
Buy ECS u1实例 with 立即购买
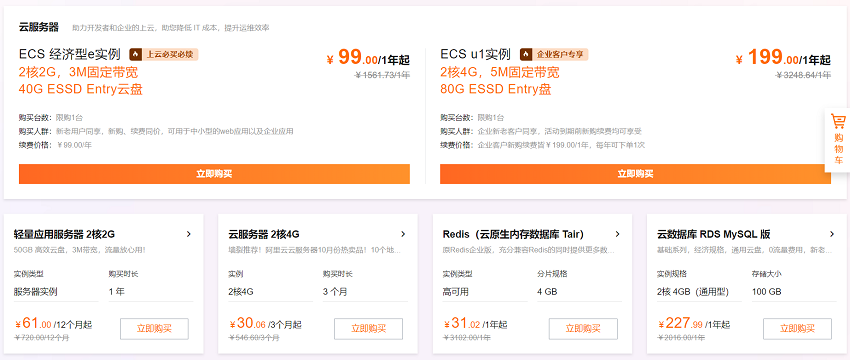[635, 174]
